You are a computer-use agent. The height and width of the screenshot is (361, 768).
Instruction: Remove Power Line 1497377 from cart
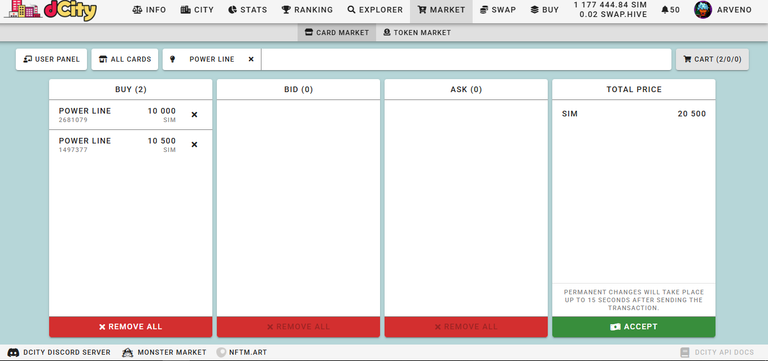(194, 144)
